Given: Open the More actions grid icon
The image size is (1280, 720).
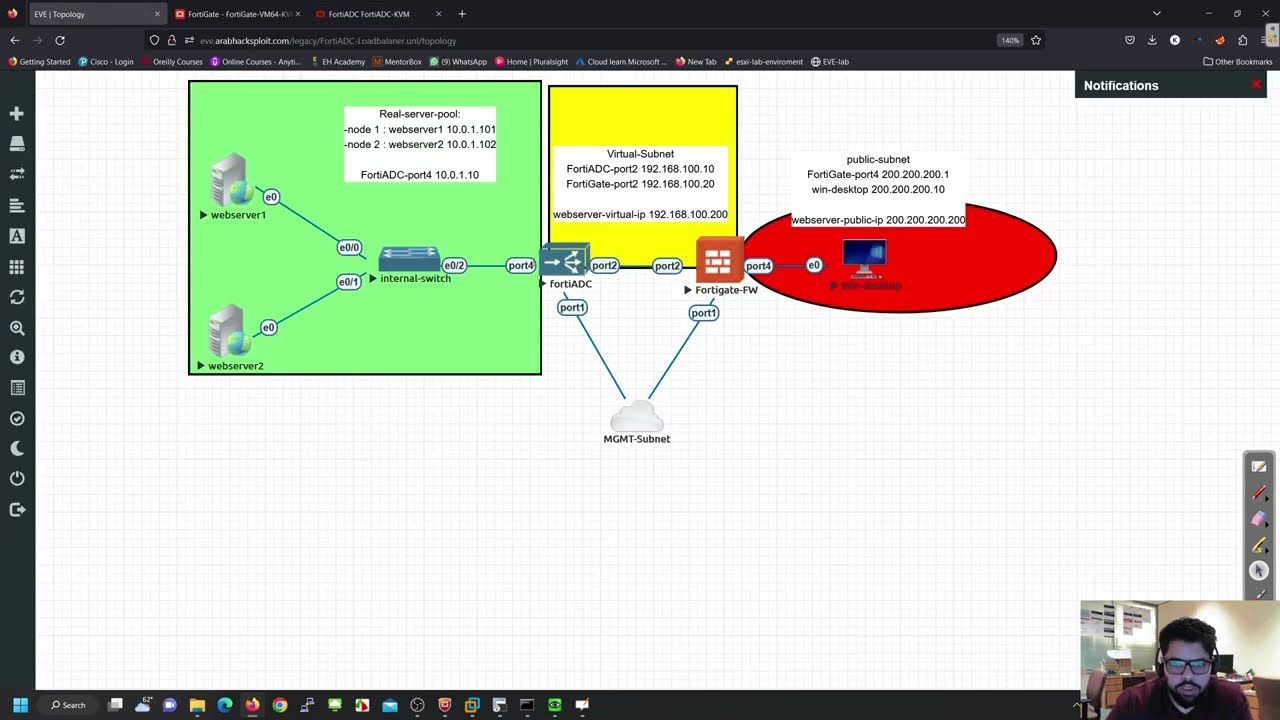Looking at the screenshot, I should pyautogui.click(x=17, y=267).
